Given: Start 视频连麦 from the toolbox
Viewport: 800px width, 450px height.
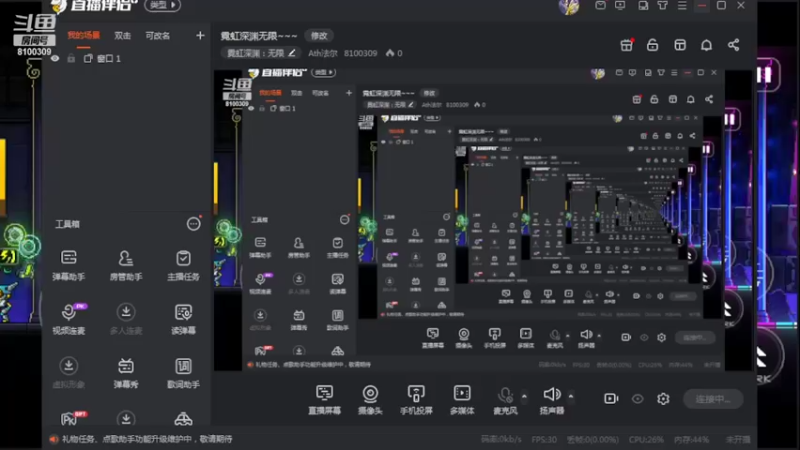Looking at the screenshot, I should (x=68, y=319).
